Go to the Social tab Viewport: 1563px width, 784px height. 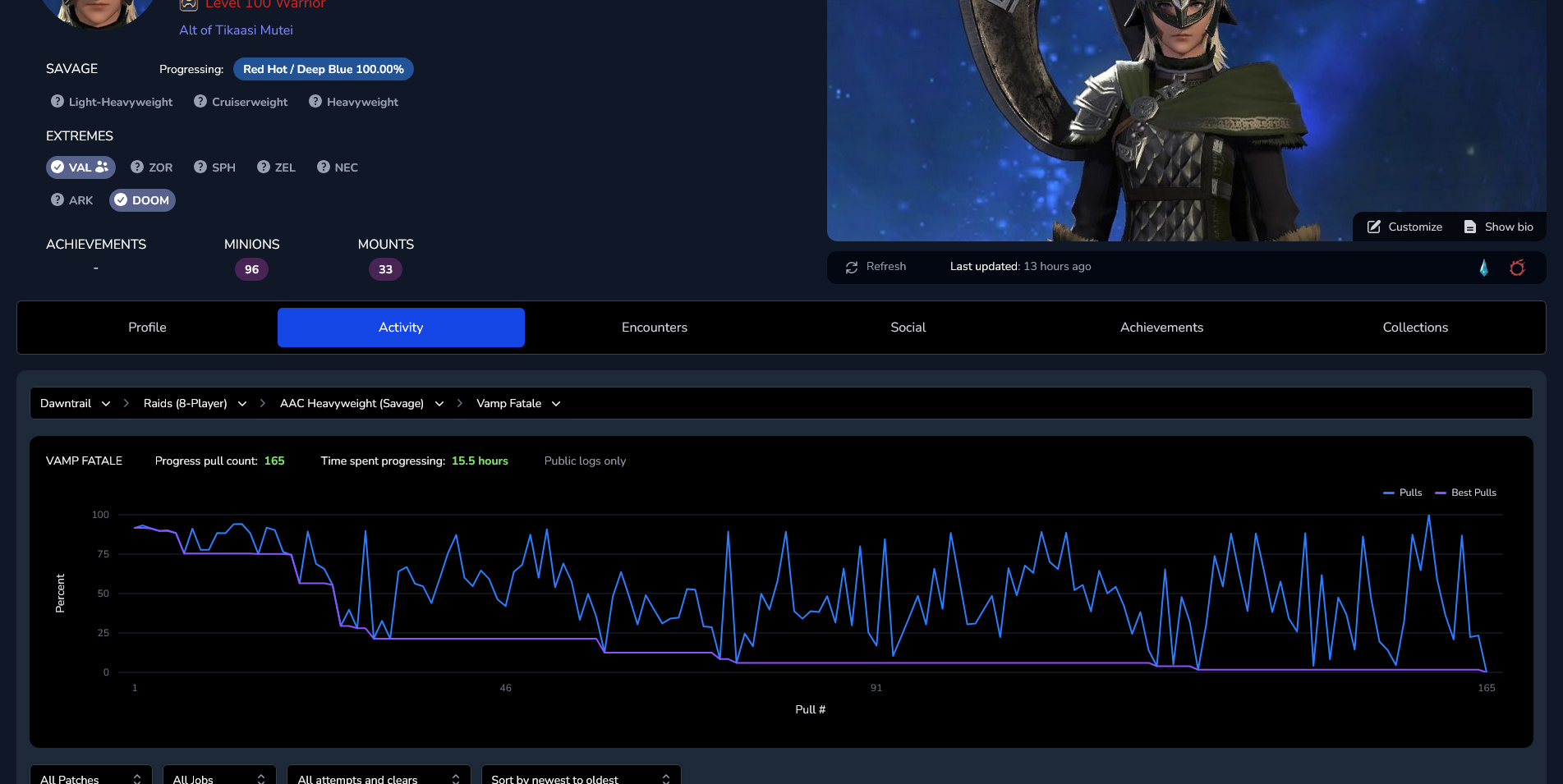point(908,328)
